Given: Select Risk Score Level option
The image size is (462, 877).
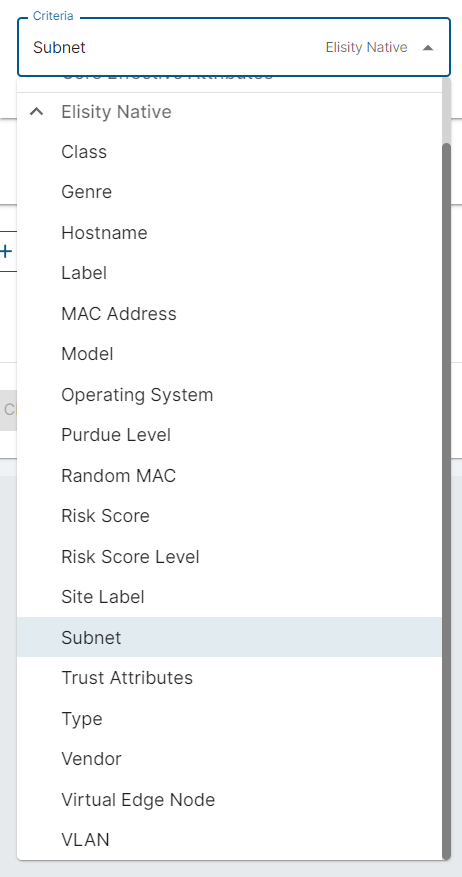Looking at the screenshot, I should pyautogui.click(x=229, y=557).
